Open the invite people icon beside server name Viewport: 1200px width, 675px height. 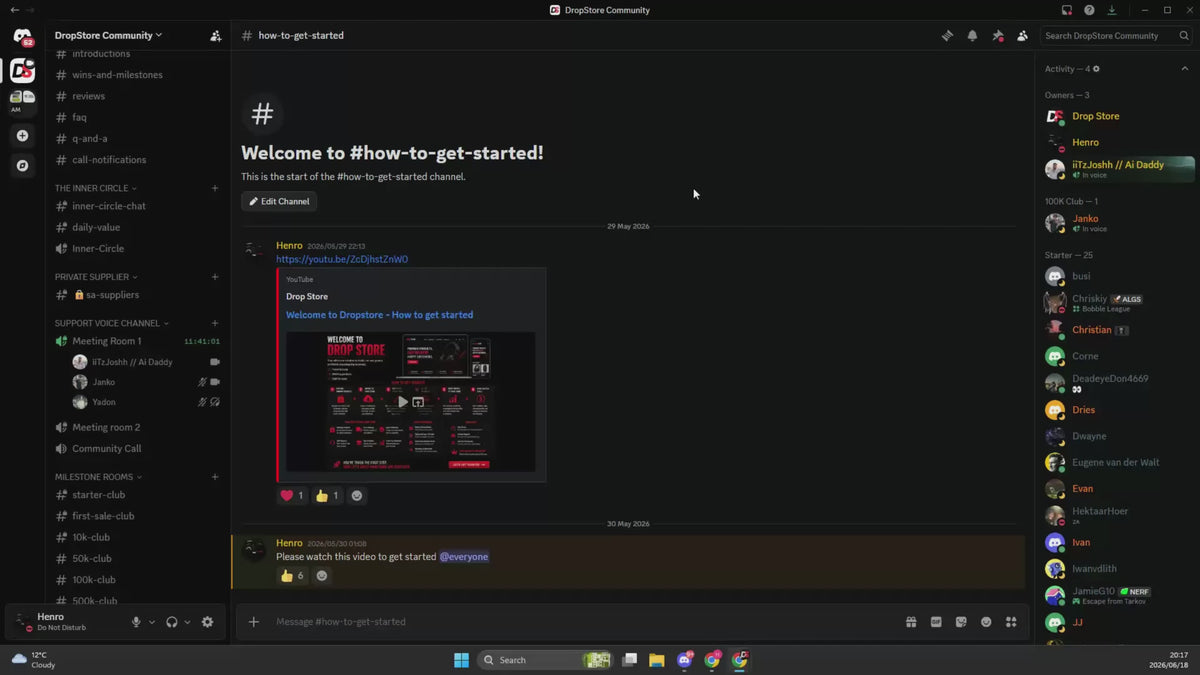215,36
